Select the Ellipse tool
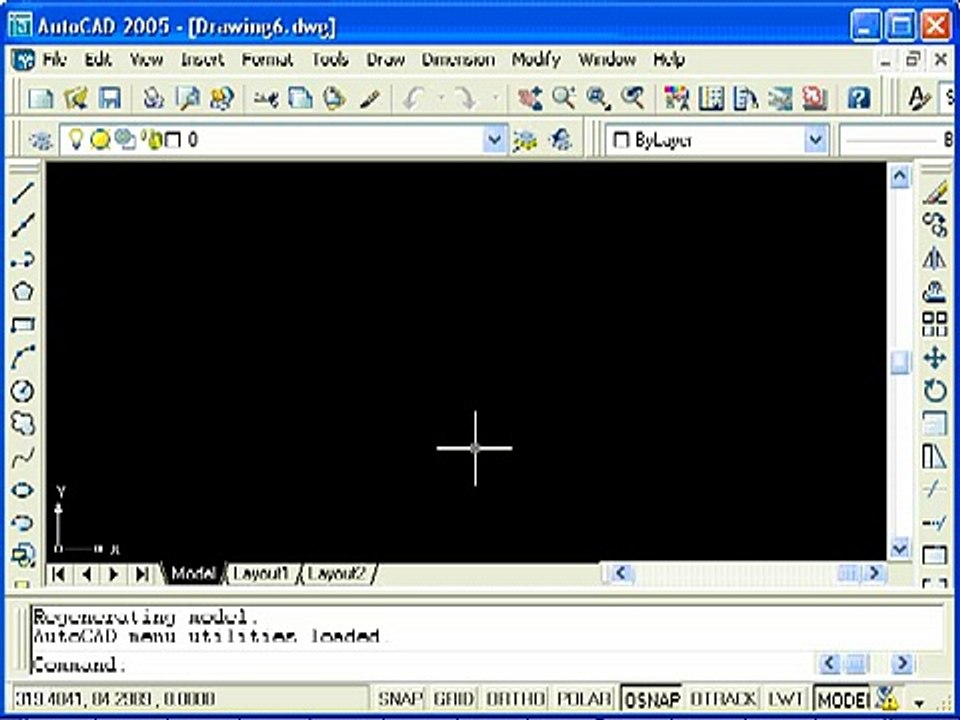 [x=23, y=490]
